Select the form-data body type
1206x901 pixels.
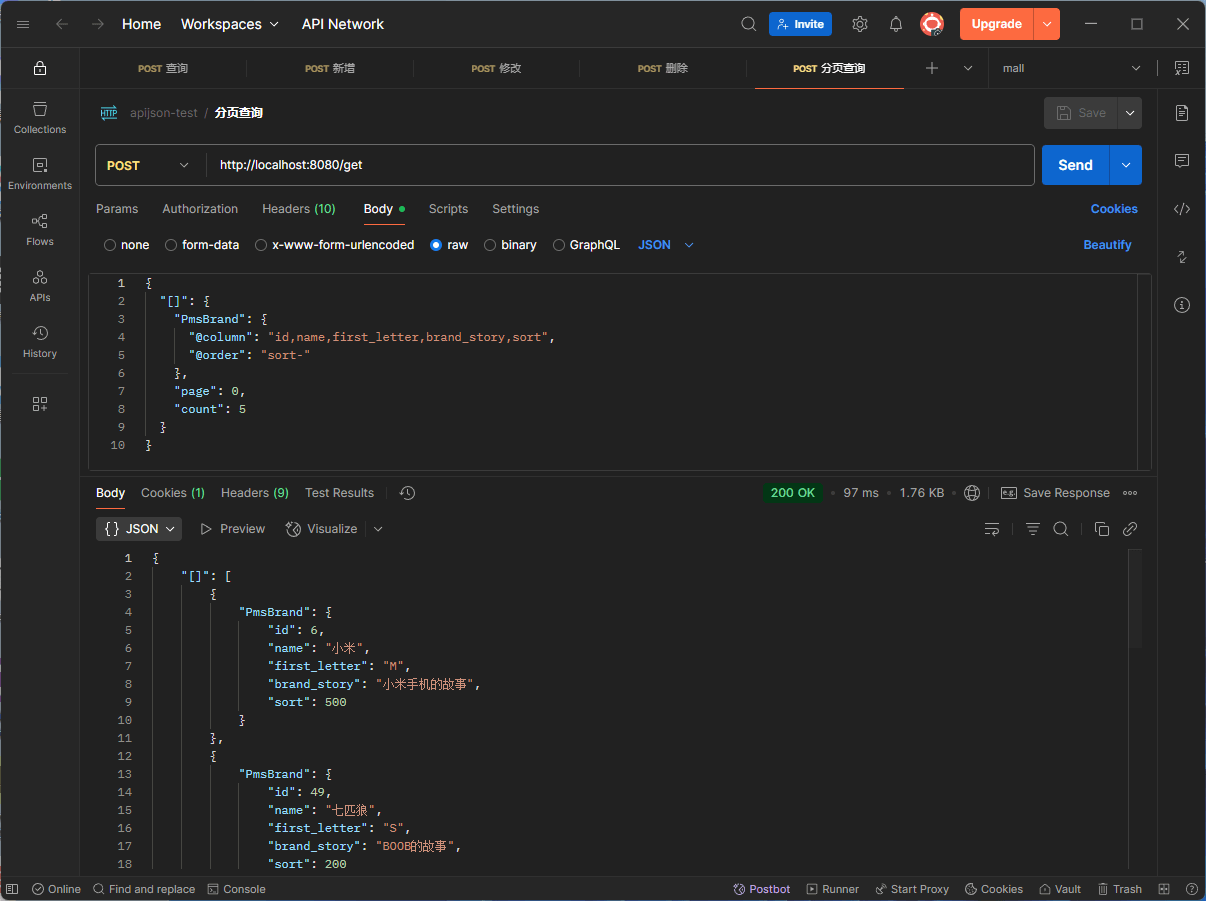point(202,245)
